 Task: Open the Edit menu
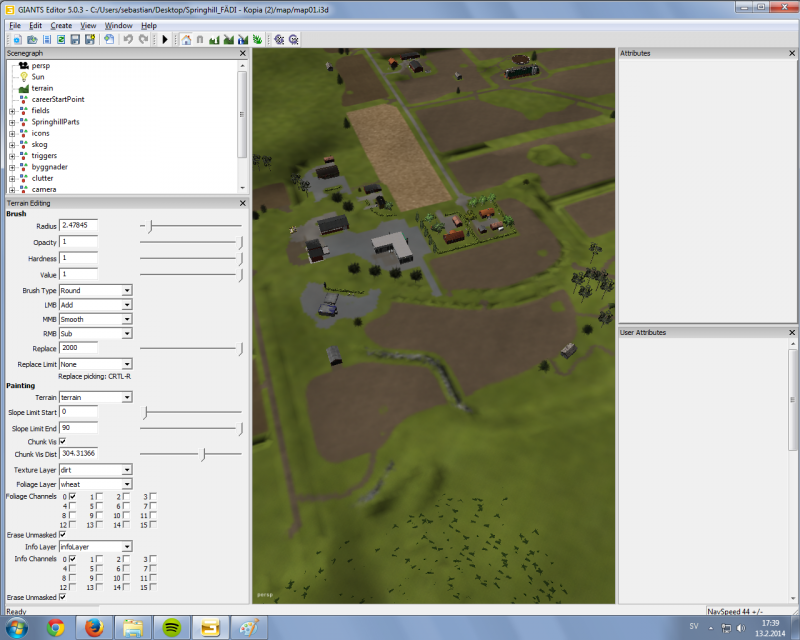(35, 26)
